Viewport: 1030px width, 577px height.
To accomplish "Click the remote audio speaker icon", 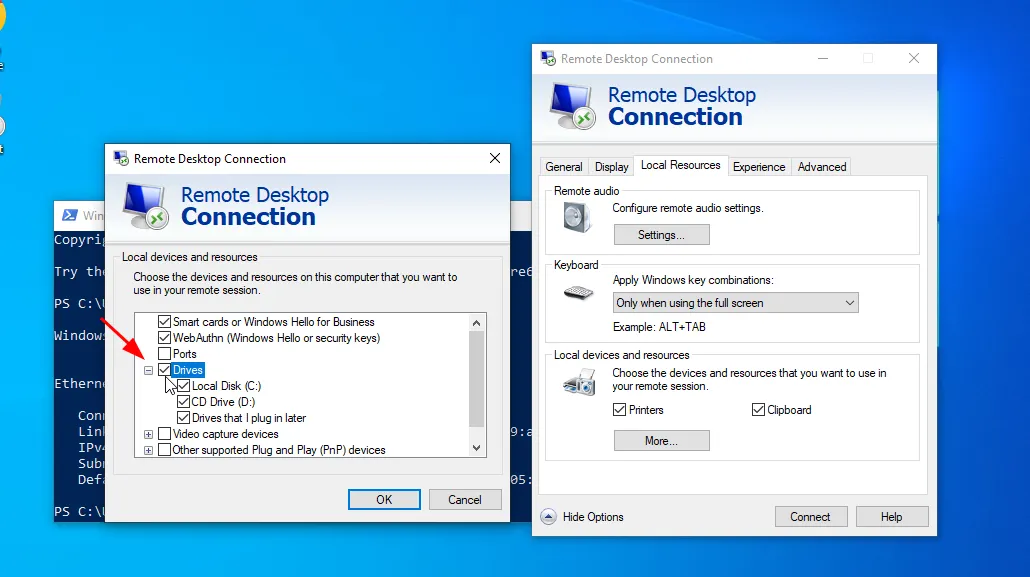I will (577, 217).
